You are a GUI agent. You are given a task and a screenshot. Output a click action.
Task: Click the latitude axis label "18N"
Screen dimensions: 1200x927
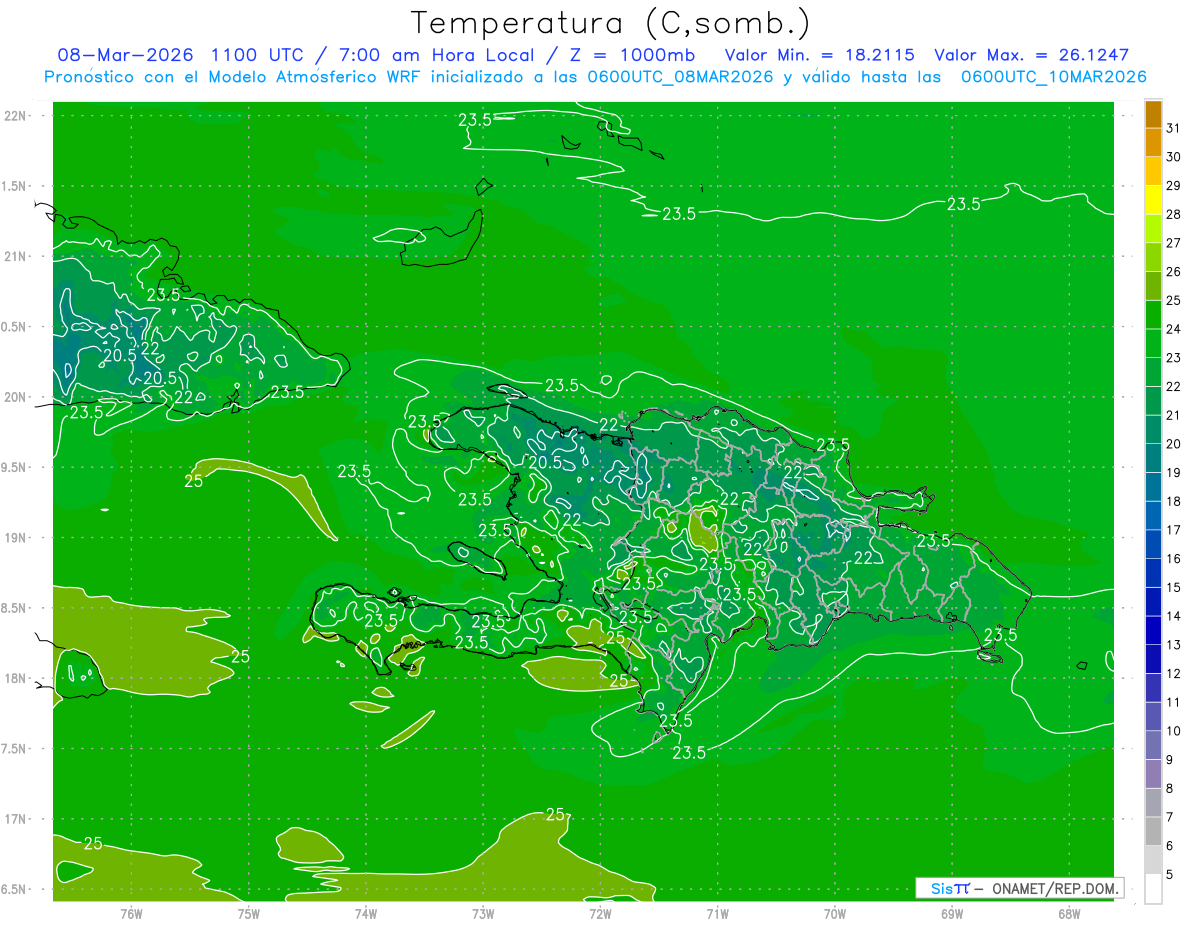(16, 679)
